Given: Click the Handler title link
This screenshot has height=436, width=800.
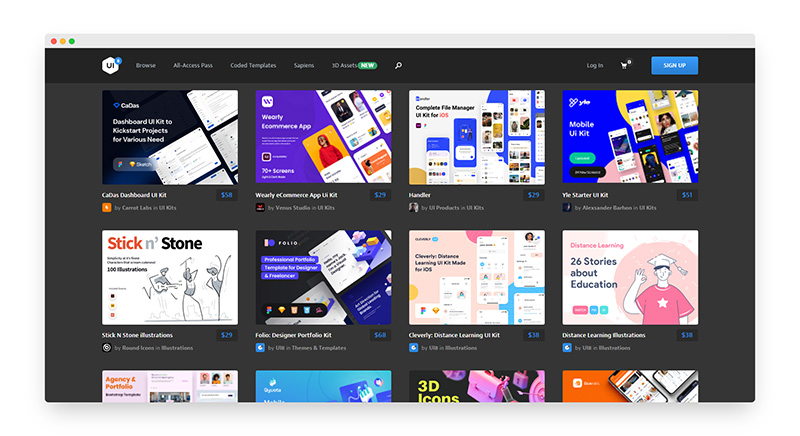Looking at the screenshot, I should pyautogui.click(x=419, y=195).
